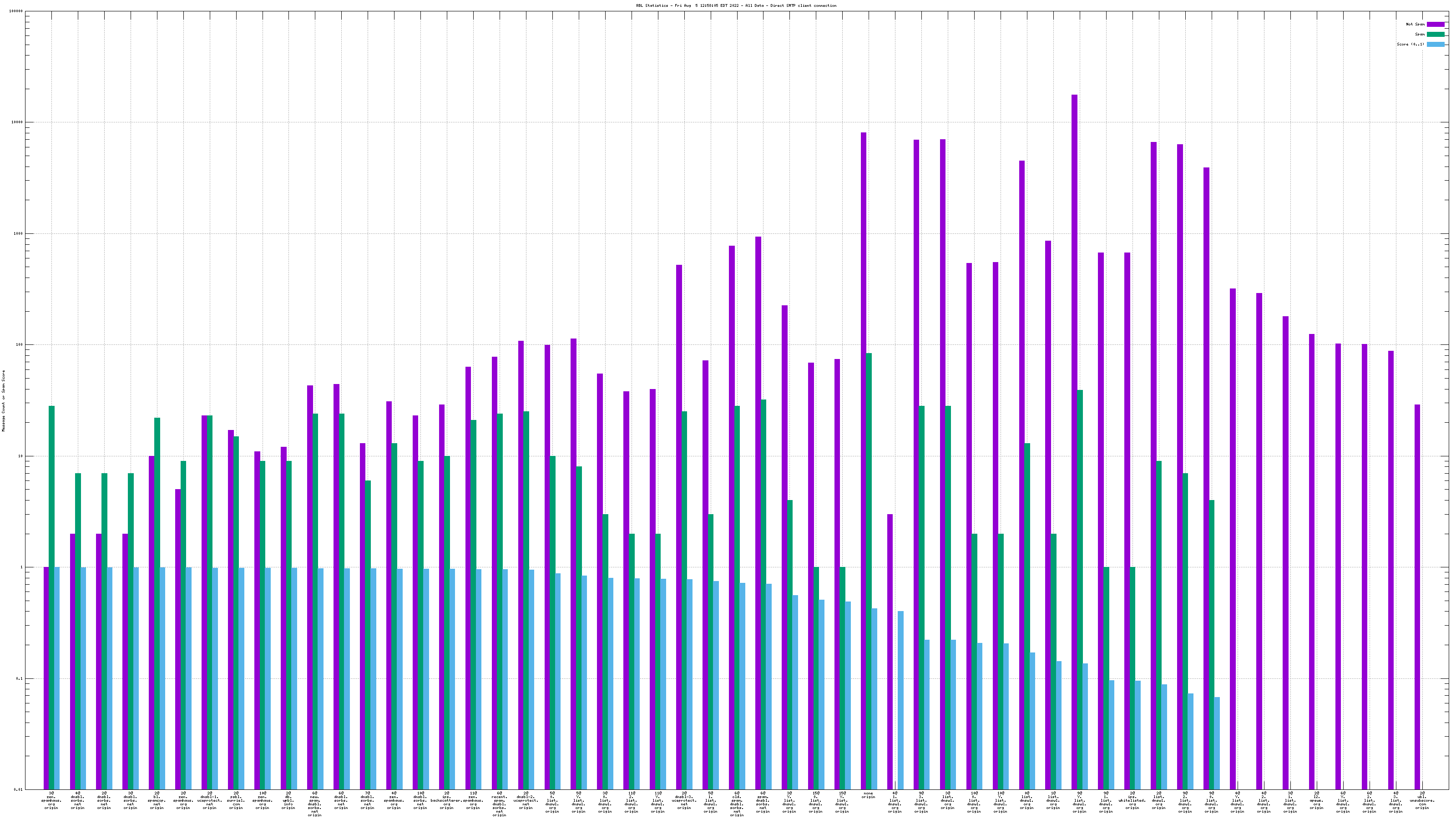
Task: Click the 'ips.backscatterer.org' x-axis label
Action: [x=446, y=800]
